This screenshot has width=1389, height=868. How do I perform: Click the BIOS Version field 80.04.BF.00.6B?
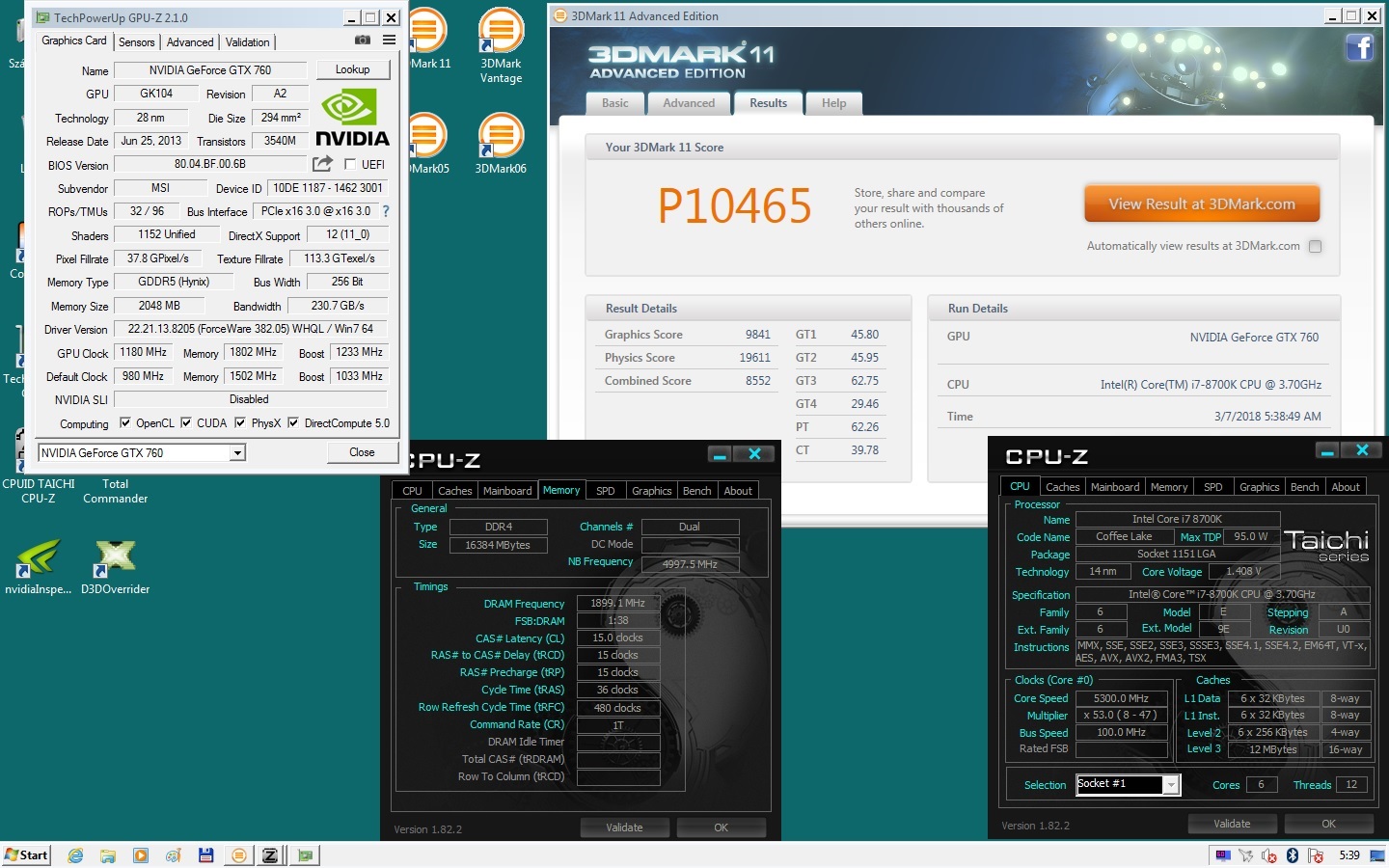210,164
